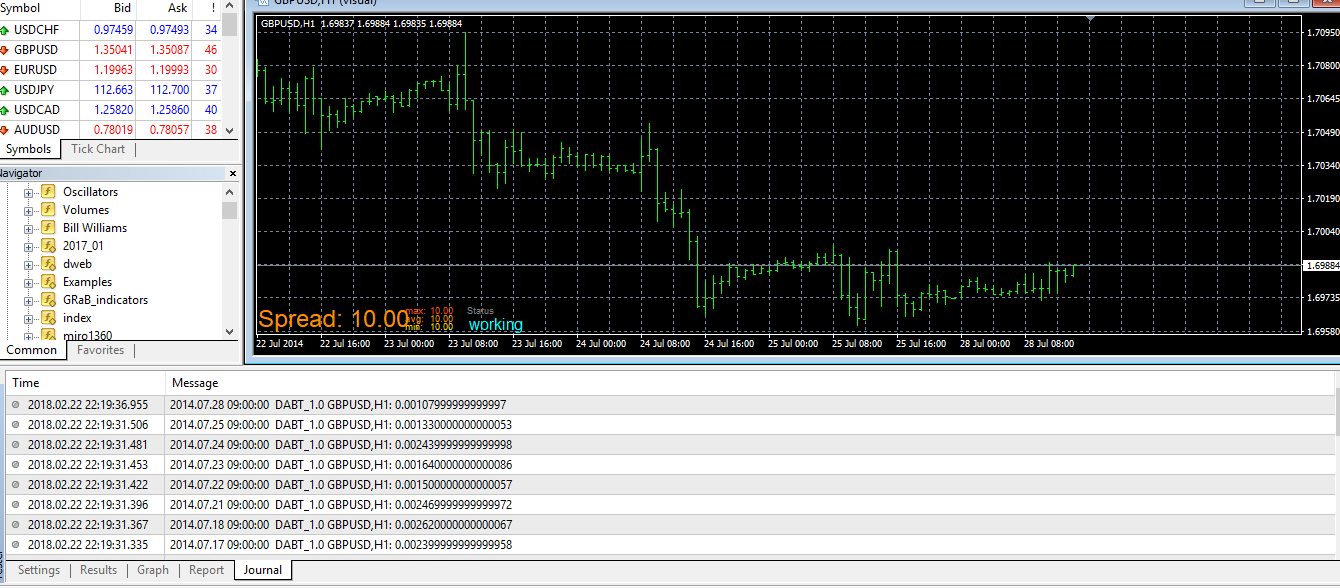Screen dimensions: 1340x588
Task: Expand the Examples tree node
Action: pos(29,282)
